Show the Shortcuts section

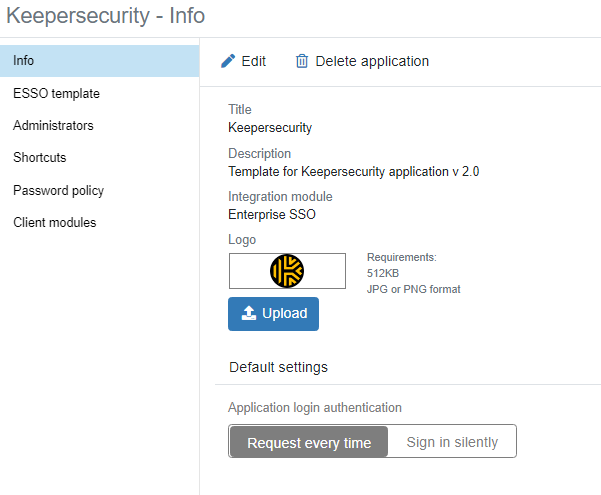[40, 157]
